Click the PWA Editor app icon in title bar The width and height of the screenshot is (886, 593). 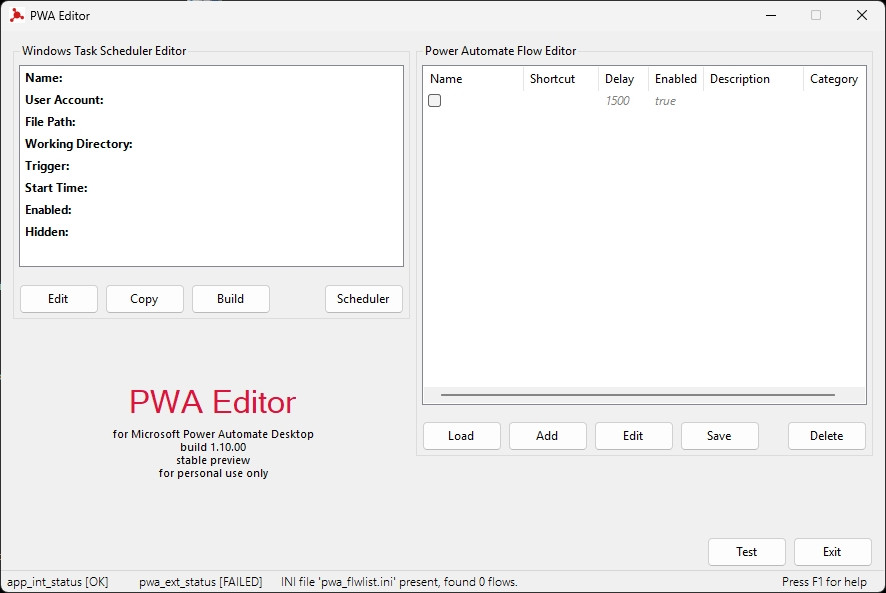[x=16, y=15]
